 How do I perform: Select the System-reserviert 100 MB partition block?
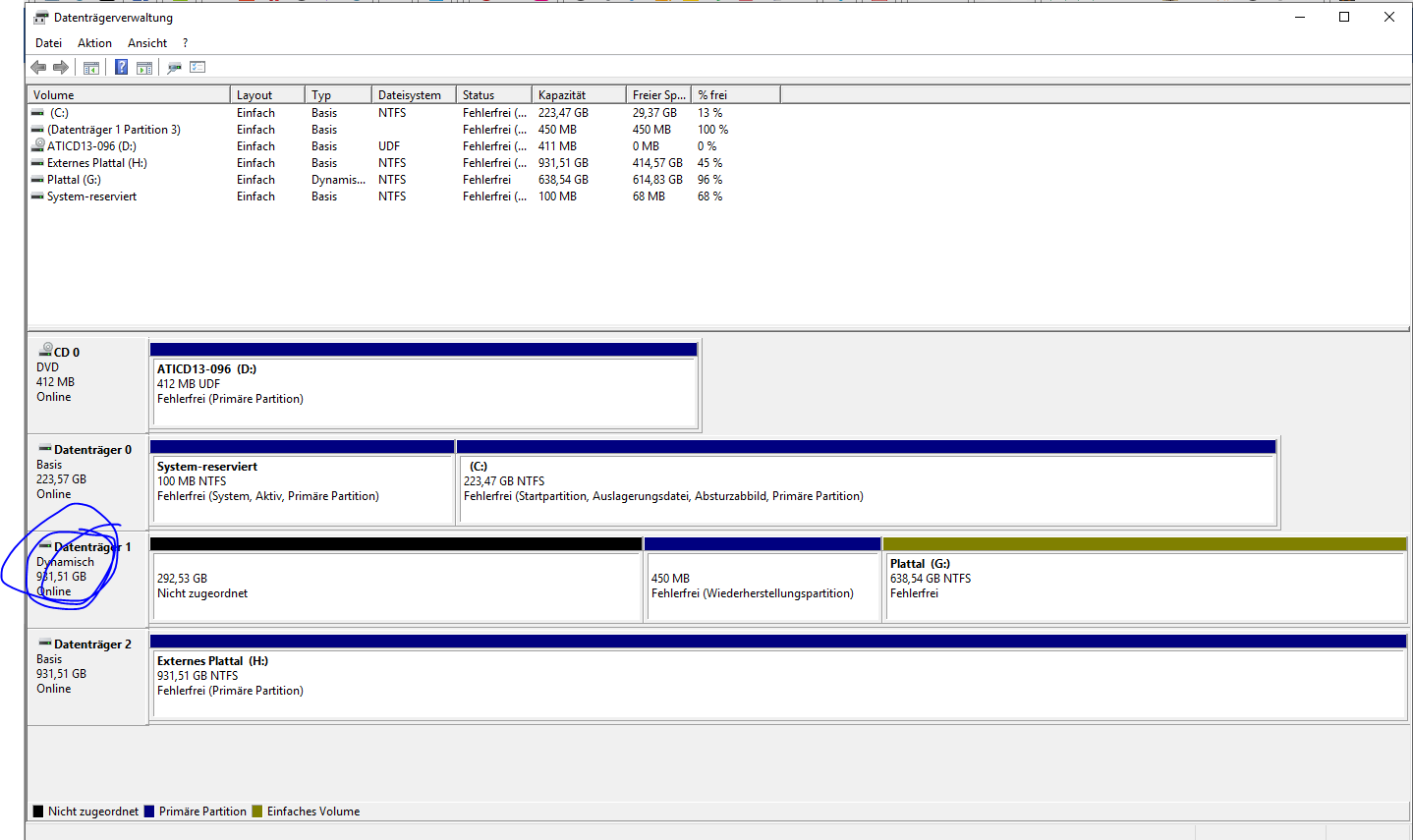(302, 482)
